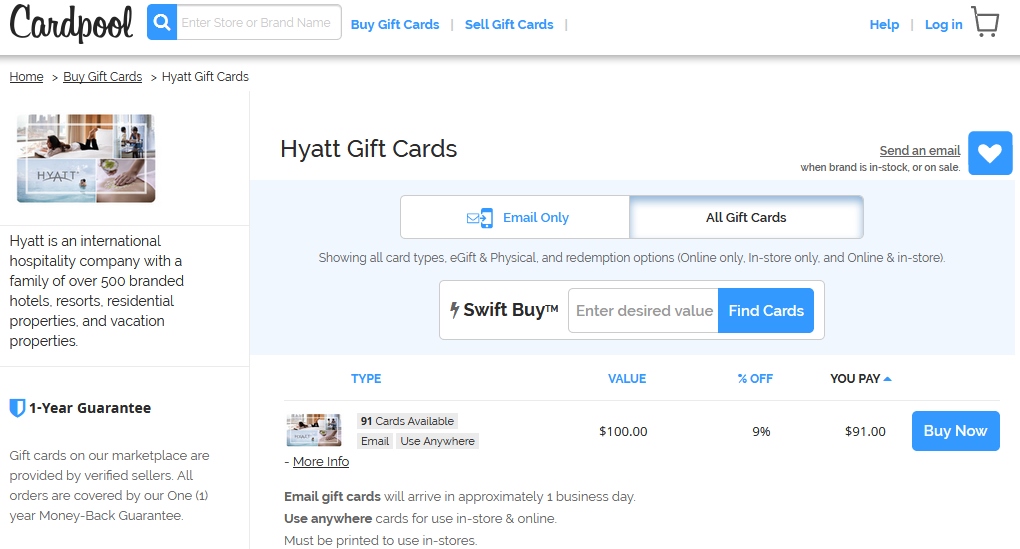Click the small Hyatt card thumbnail in listing
The image size is (1020, 549).
point(314,430)
